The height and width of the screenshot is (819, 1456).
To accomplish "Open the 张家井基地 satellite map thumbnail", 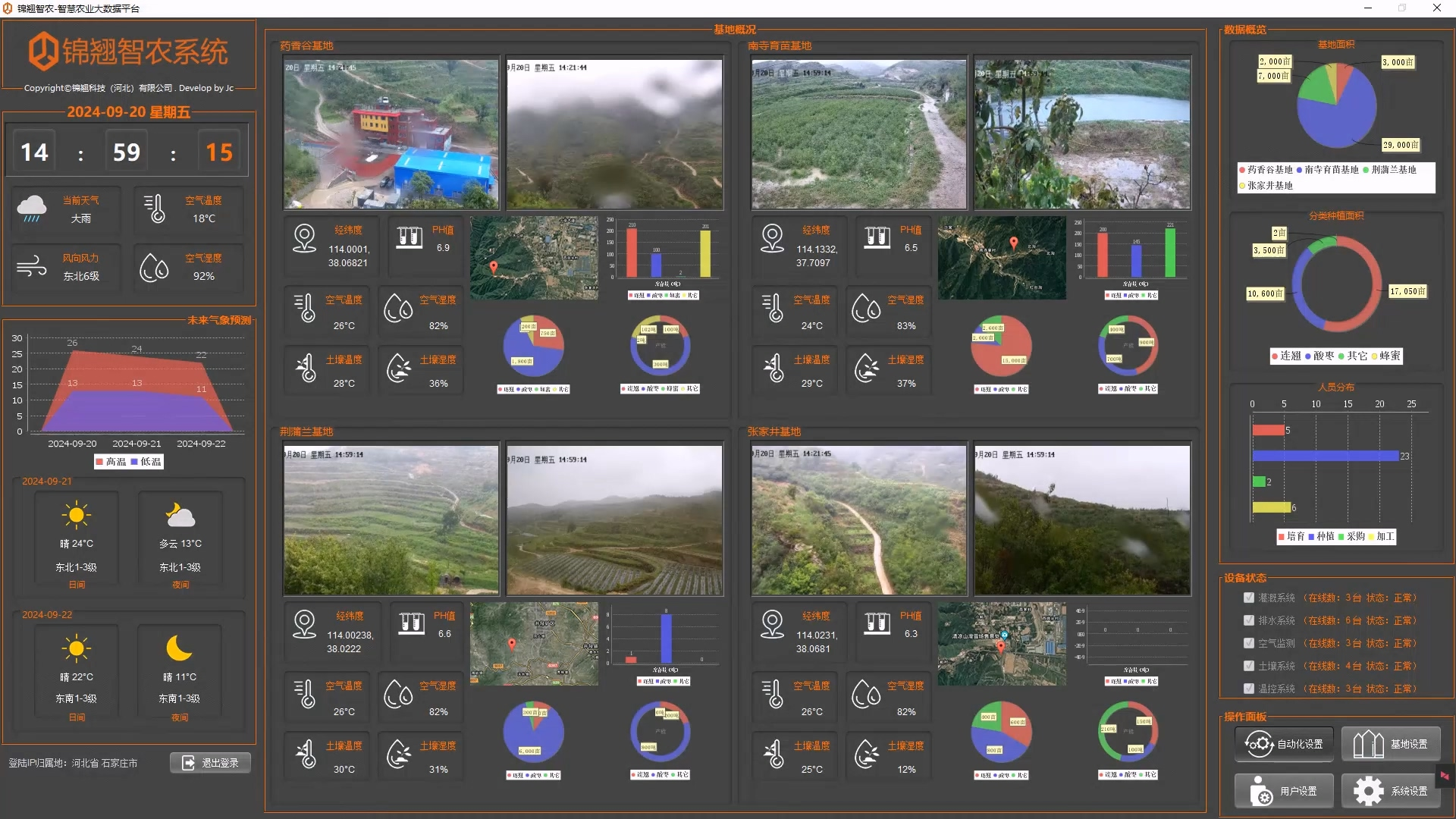I will tap(1002, 644).
